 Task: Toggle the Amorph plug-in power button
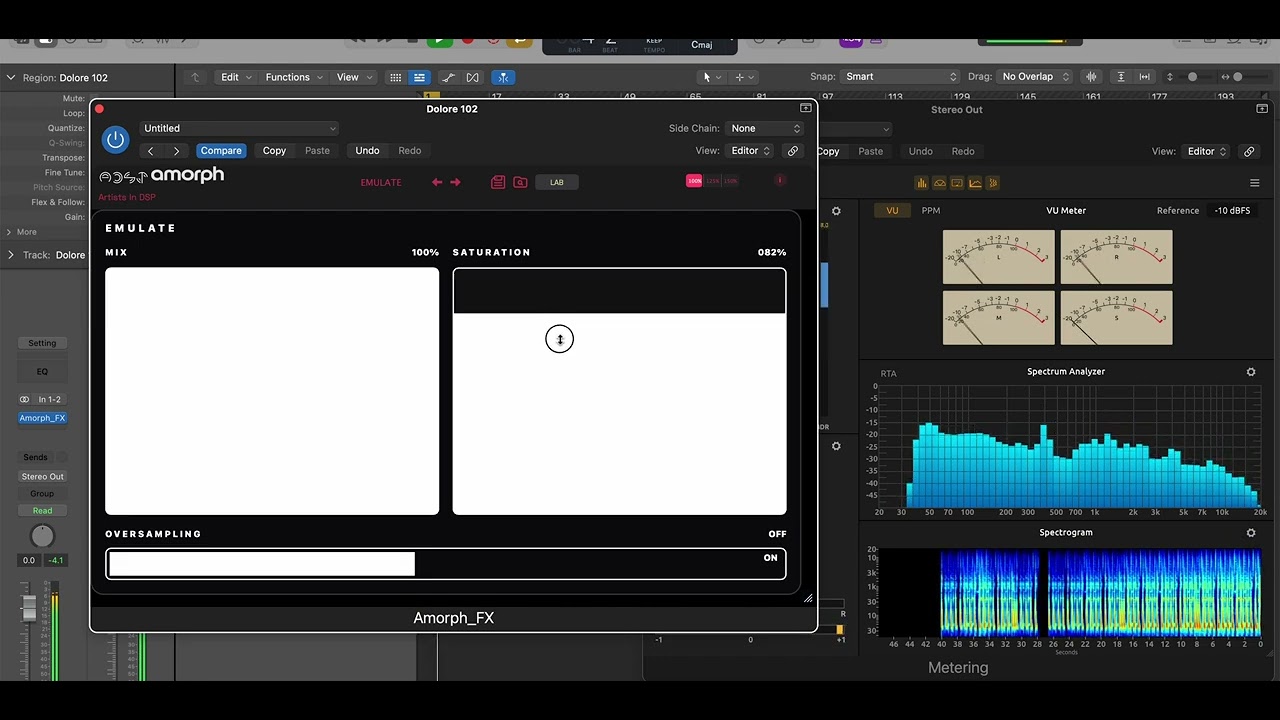click(x=115, y=140)
